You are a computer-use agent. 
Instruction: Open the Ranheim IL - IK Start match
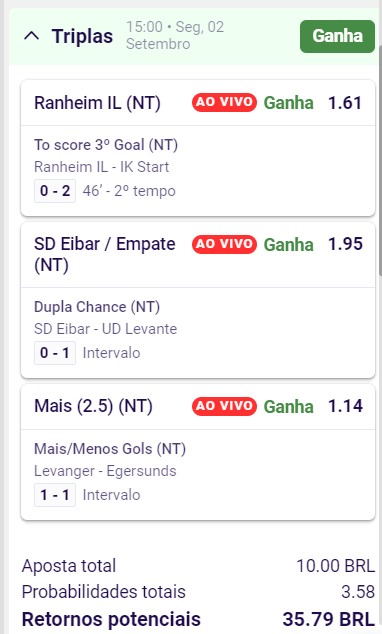tap(101, 167)
